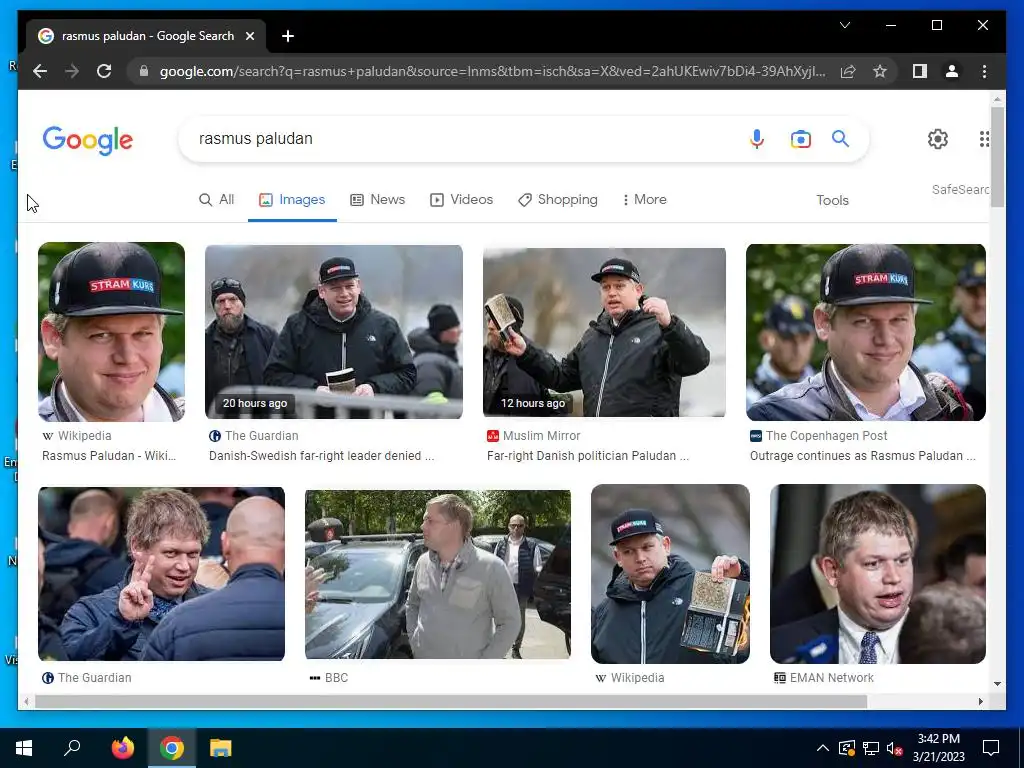Viewport: 1024px width, 768px height.
Task: Close the rasmus paludan Google Search tab
Action: (x=249, y=36)
